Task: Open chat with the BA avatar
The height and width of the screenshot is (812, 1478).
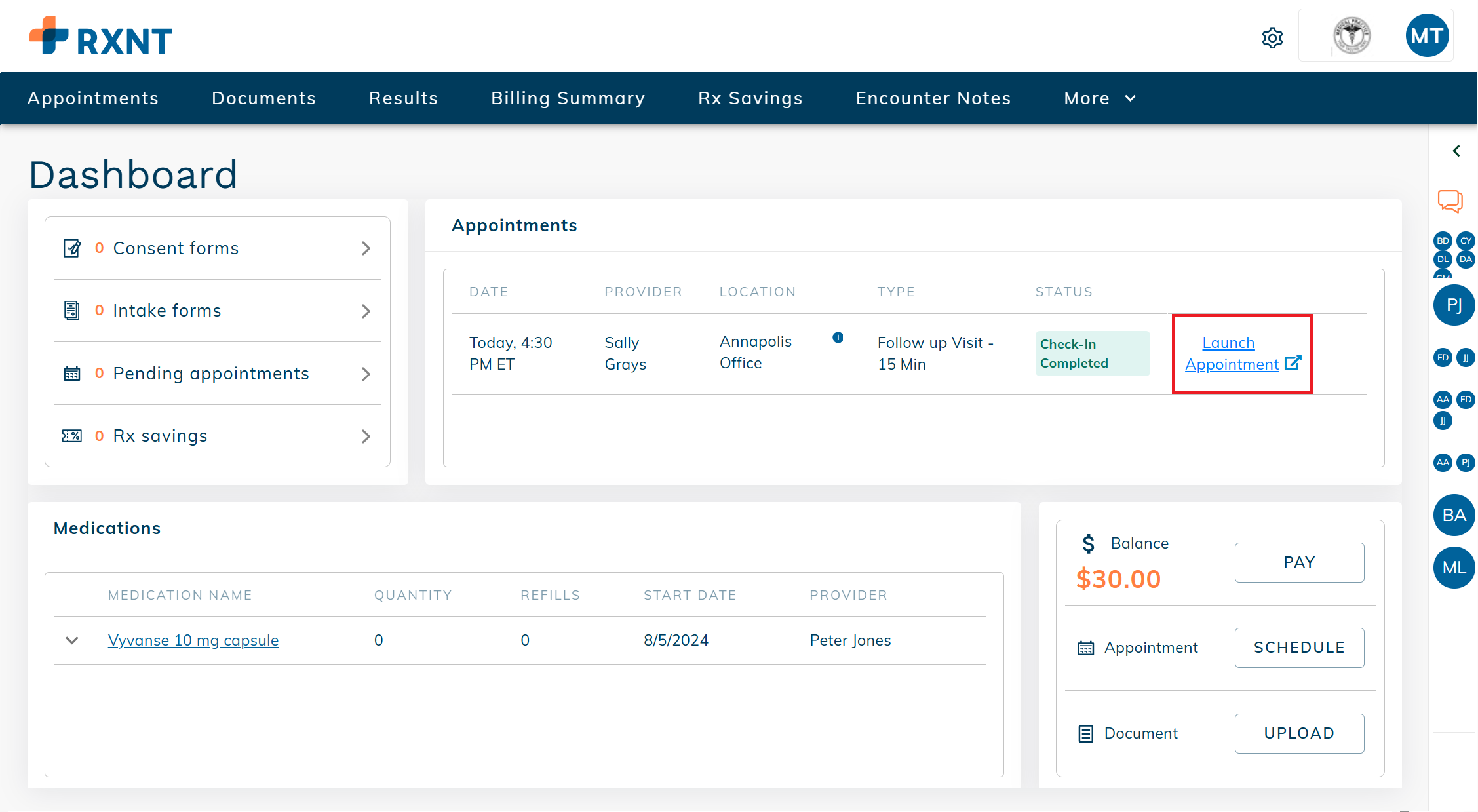Action: tap(1454, 515)
